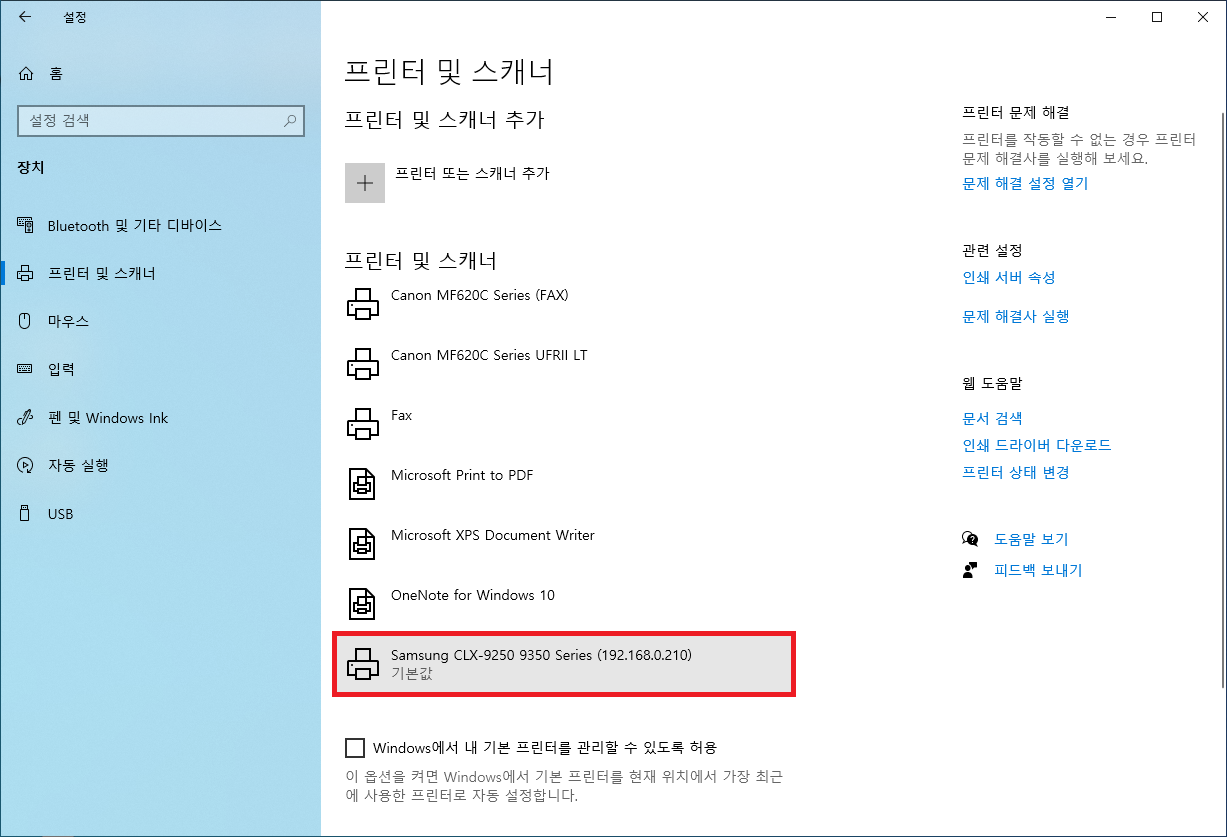This screenshot has width=1227, height=837.
Task: Click the magnifier icon in search box
Action: click(290, 121)
